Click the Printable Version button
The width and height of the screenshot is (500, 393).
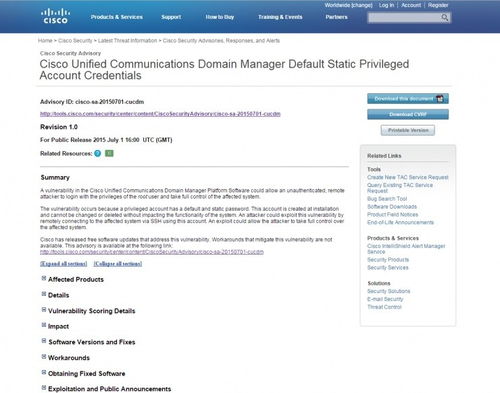click(408, 130)
